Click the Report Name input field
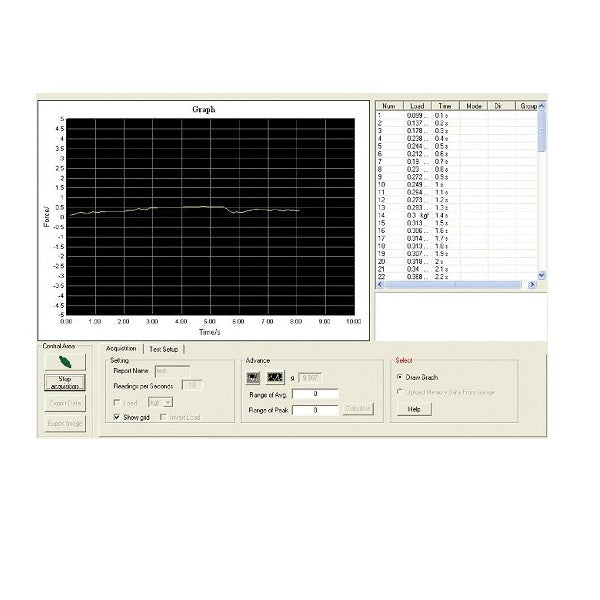 coord(173,371)
